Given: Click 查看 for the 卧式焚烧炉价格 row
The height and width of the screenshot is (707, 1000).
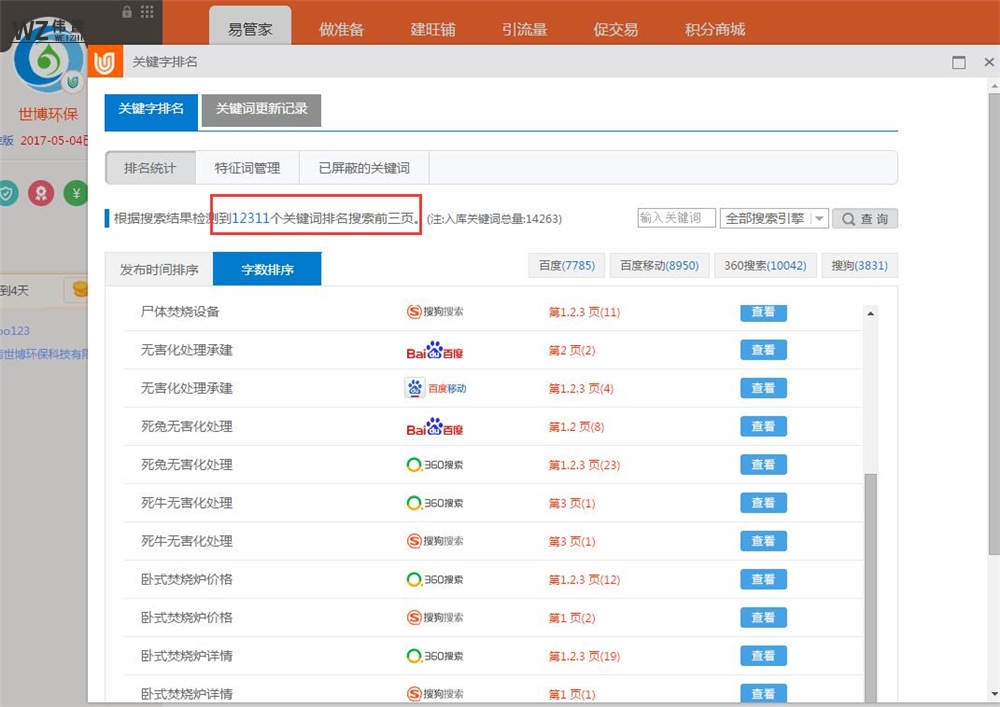Looking at the screenshot, I should pyautogui.click(x=763, y=579).
